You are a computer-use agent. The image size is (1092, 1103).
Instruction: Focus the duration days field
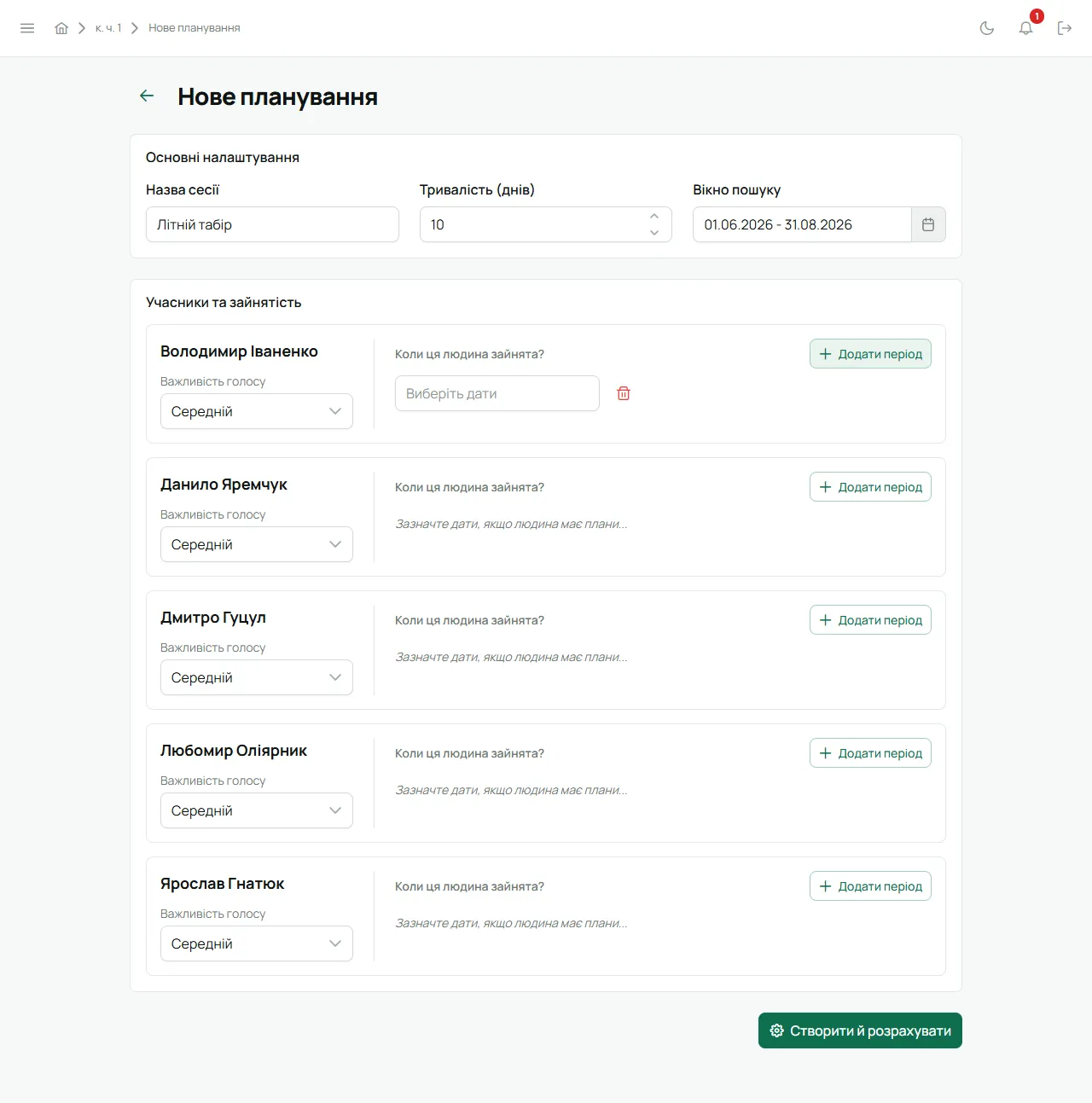[x=545, y=224]
